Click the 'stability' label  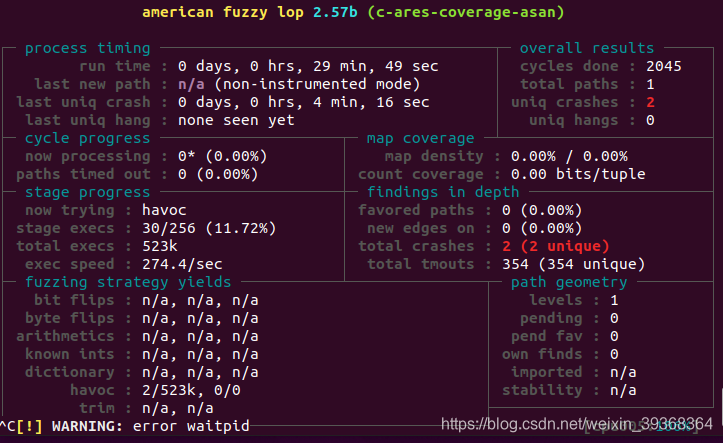coord(542,390)
